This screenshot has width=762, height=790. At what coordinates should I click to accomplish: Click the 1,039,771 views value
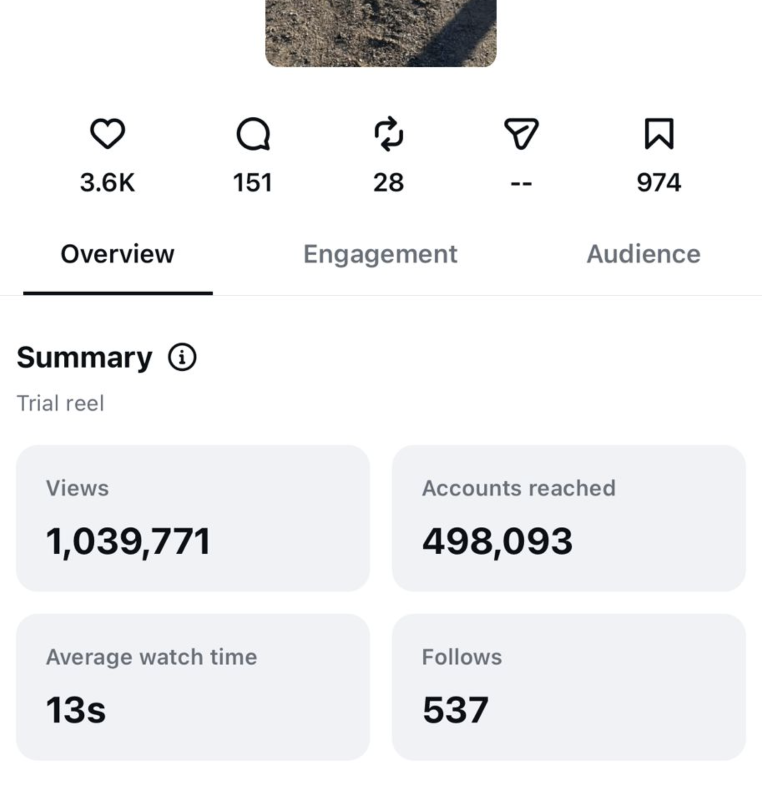coord(128,542)
